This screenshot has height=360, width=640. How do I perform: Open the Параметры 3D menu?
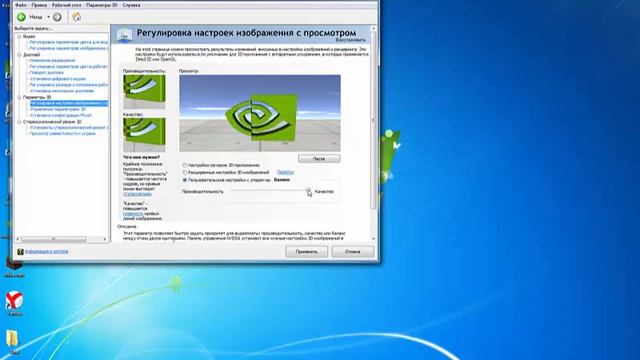(x=102, y=5)
